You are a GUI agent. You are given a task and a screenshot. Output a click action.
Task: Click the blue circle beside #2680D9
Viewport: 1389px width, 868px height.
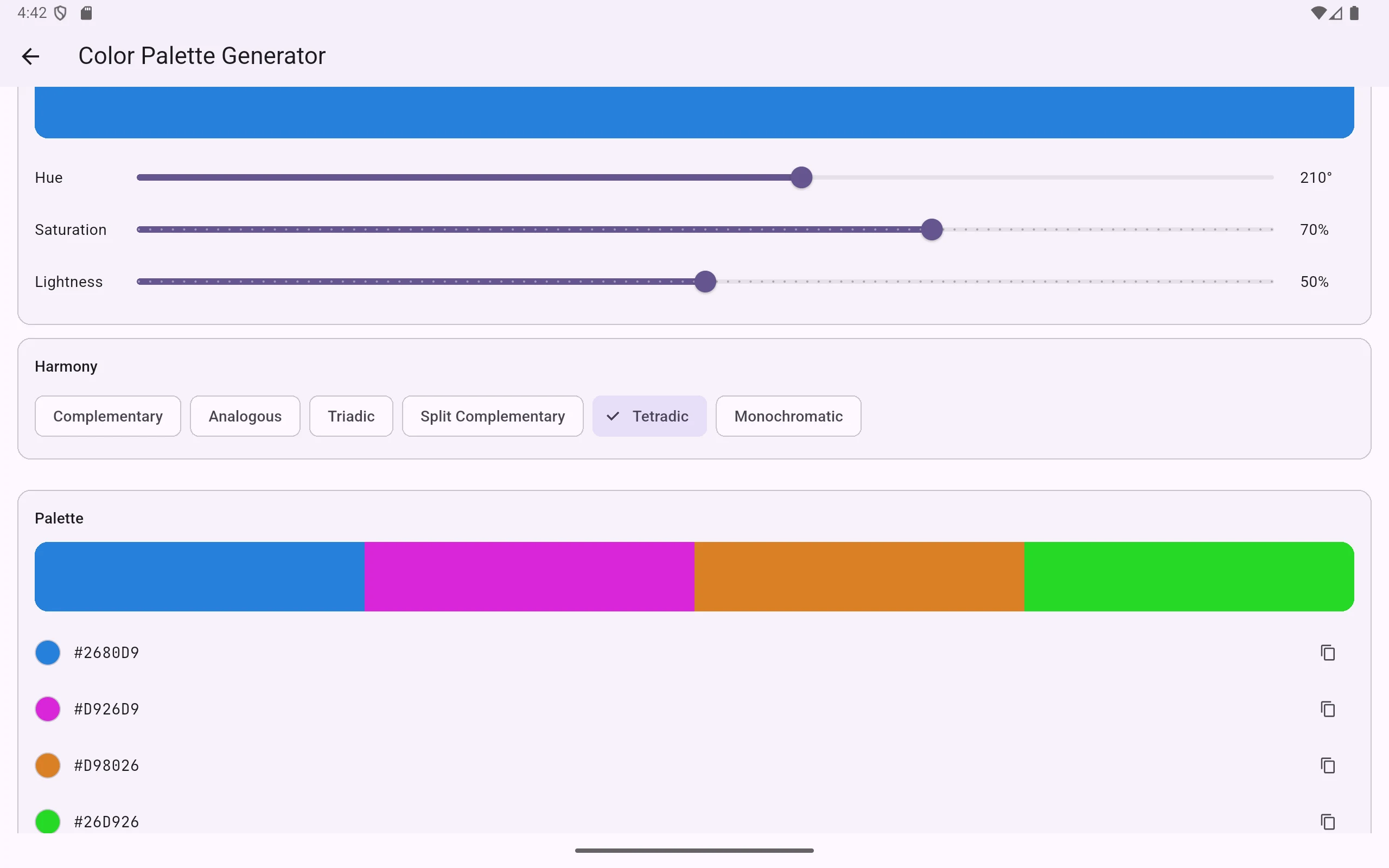pyautogui.click(x=48, y=653)
